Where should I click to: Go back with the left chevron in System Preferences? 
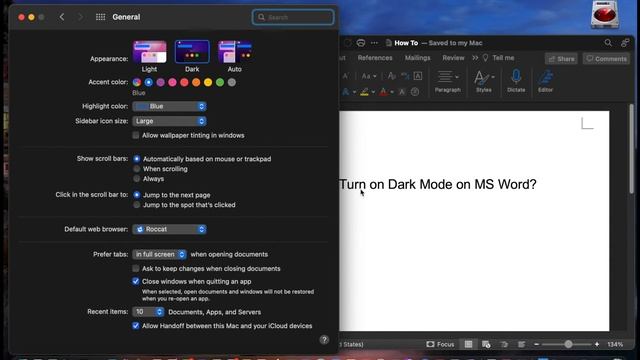(x=62, y=17)
